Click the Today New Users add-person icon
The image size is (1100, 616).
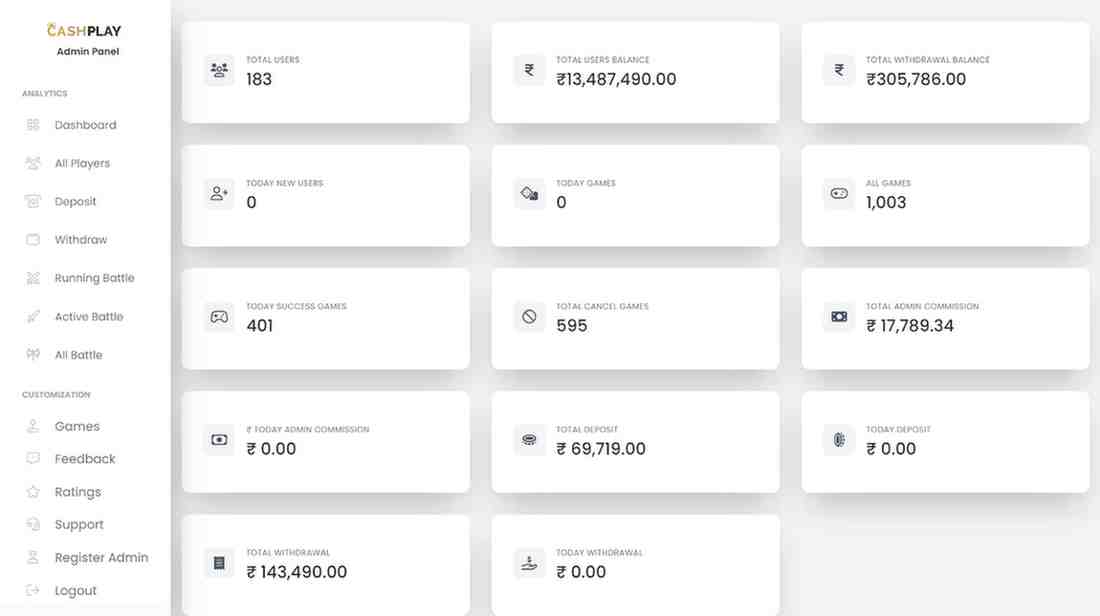[219, 194]
